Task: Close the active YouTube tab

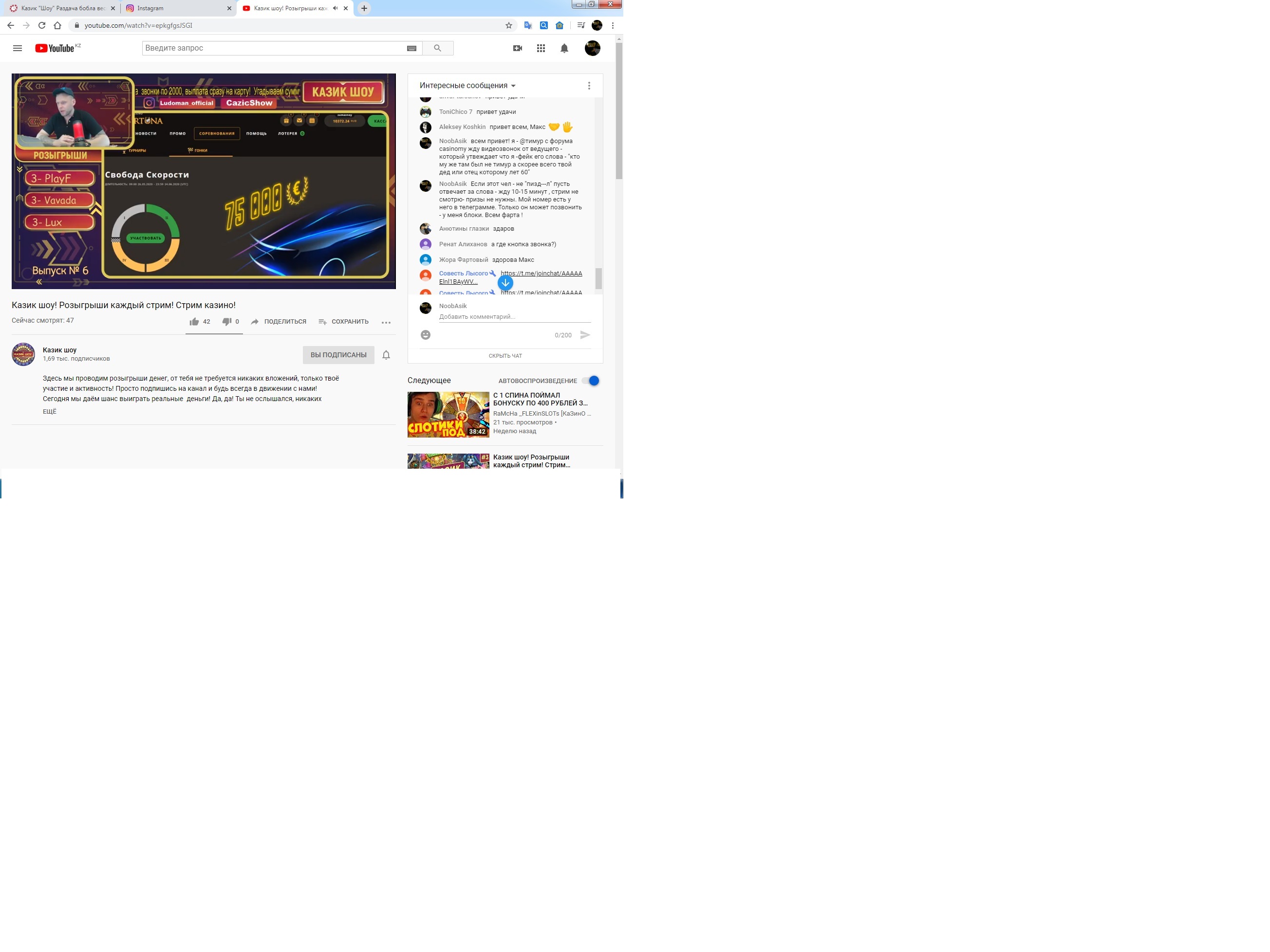Action: pos(346,8)
